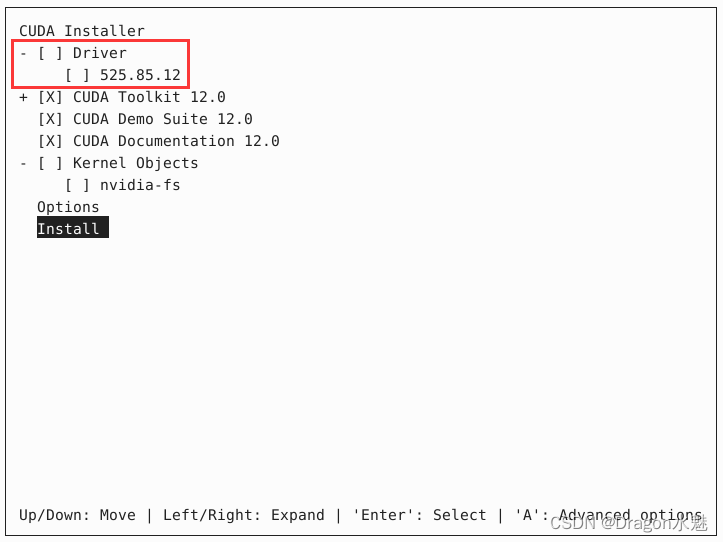The image size is (723, 542).
Task: Toggle the nvidia-fs checkbox
Action: pyautogui.click(x=77, y=185)
